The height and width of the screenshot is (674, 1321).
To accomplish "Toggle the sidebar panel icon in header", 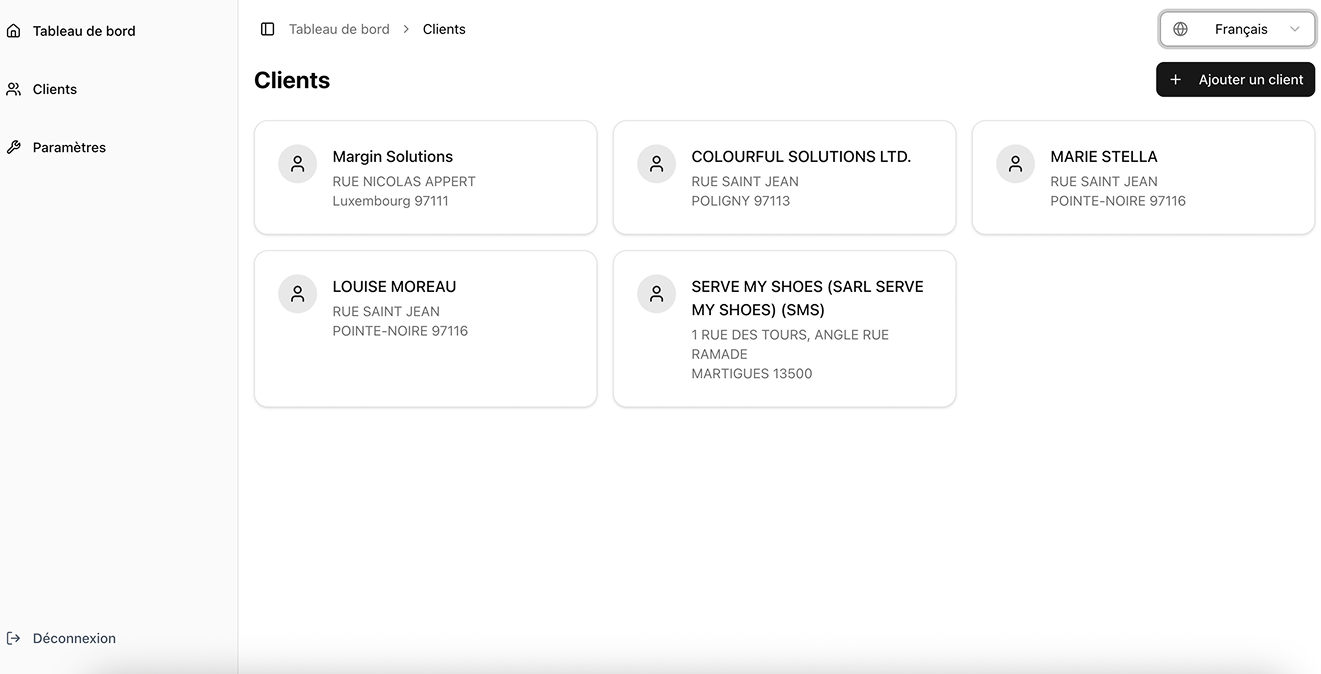I will [267, 29].
